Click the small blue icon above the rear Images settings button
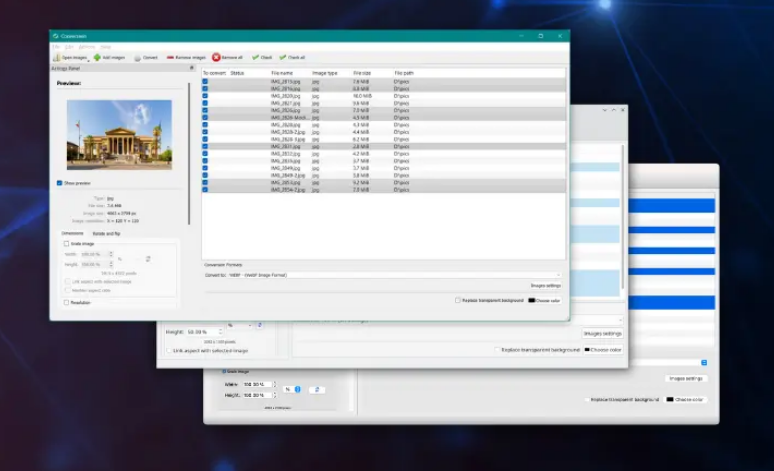 point(704,362)
